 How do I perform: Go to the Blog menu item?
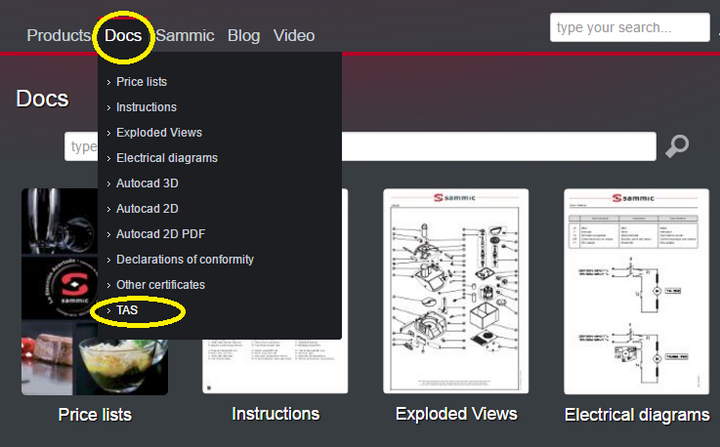click(243, 35)
